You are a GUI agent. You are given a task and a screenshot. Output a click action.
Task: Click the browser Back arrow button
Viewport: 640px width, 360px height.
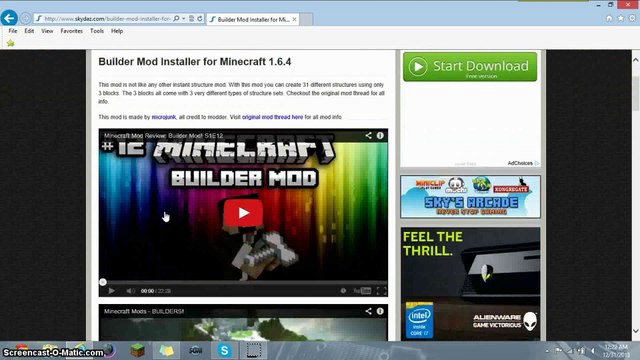click(9, 18)
